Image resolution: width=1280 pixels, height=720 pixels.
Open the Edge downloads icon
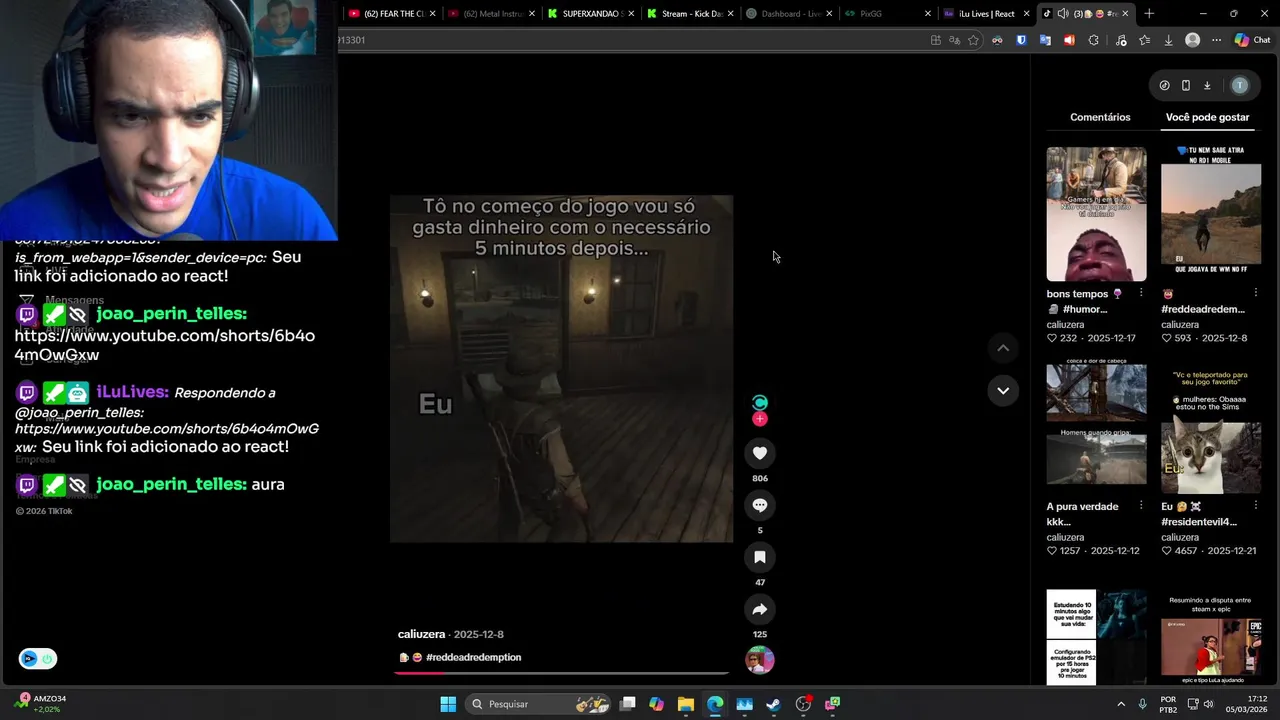[1168, 40]
